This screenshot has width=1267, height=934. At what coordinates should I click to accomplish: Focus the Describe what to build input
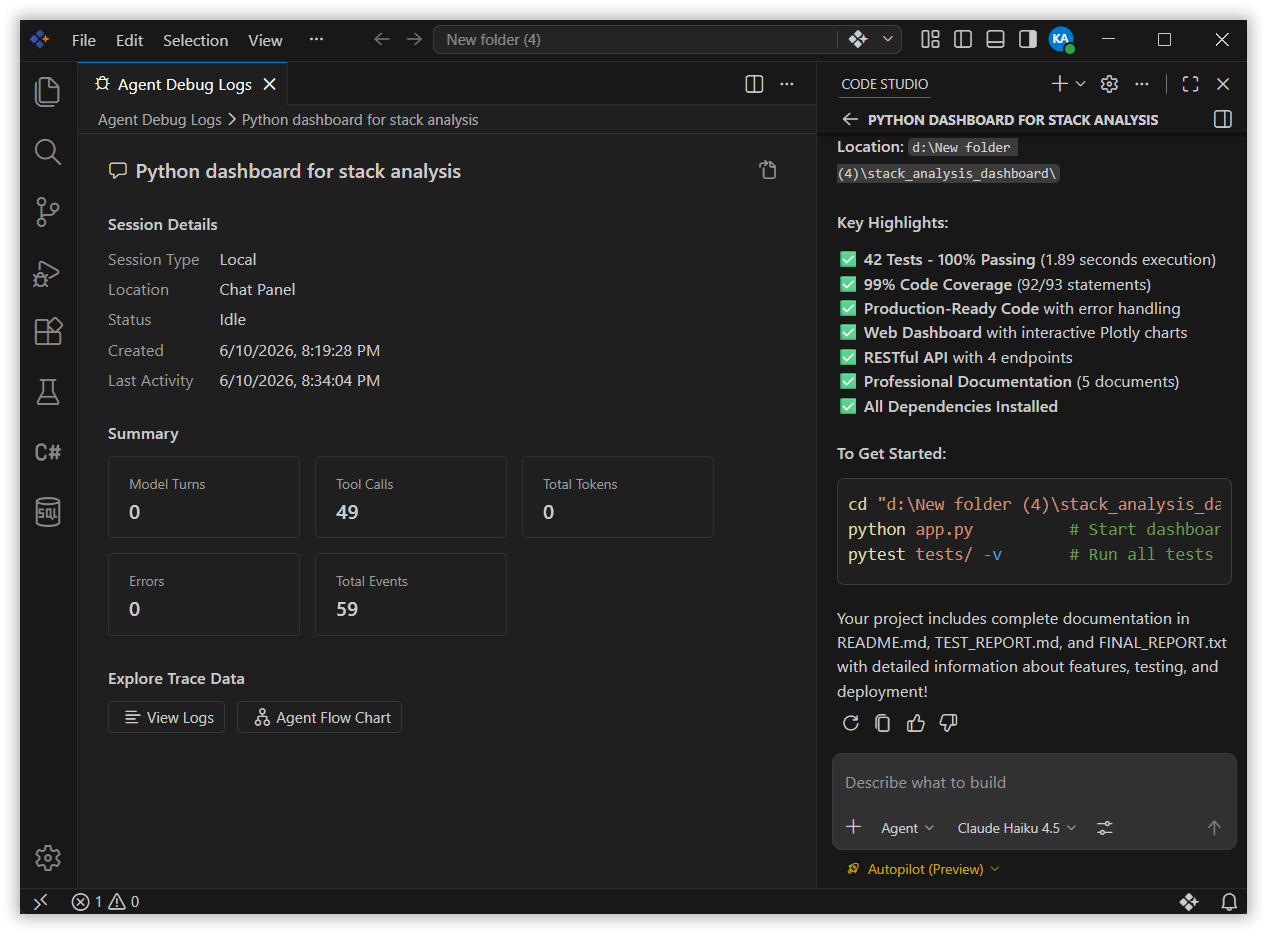click(x=1034, y=782)
